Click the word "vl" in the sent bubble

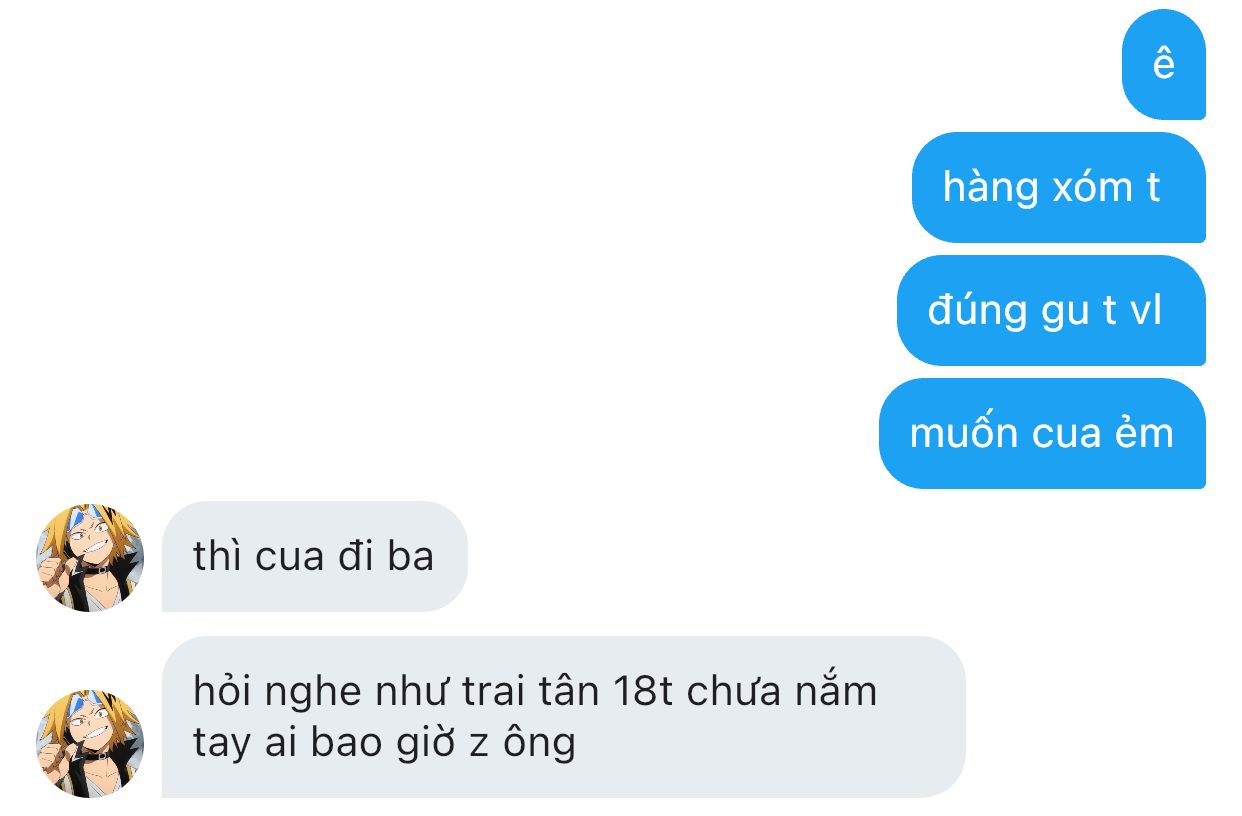[x=1146, y=311]
